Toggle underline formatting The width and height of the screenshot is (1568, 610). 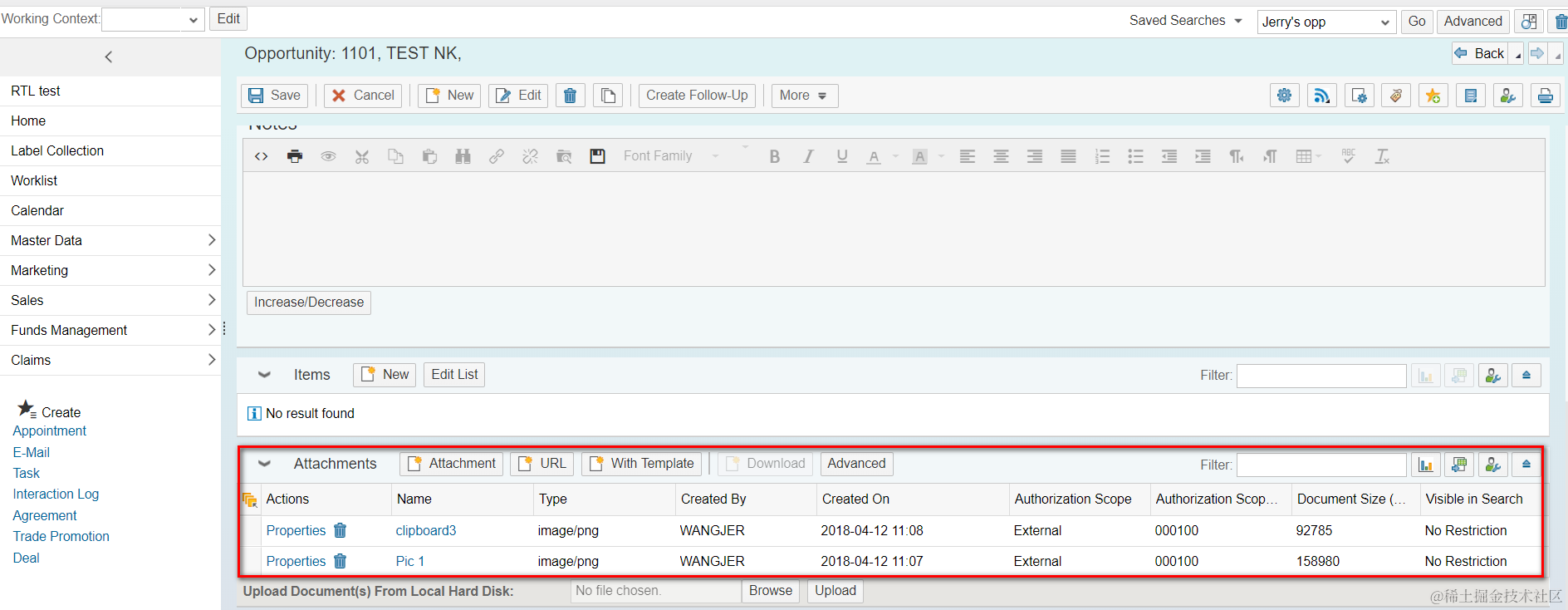click(x=842, y=156)
